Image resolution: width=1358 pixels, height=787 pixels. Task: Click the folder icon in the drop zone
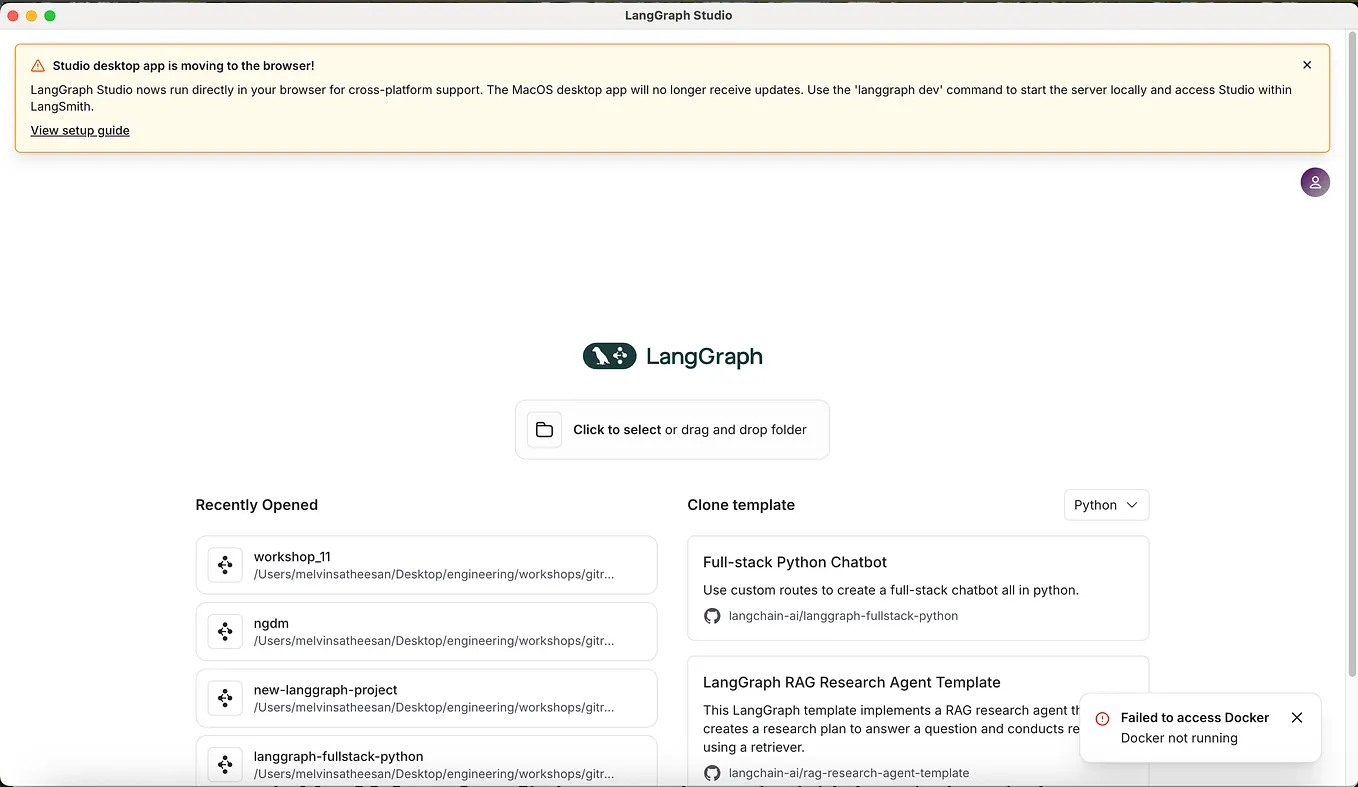coord(543,429)
